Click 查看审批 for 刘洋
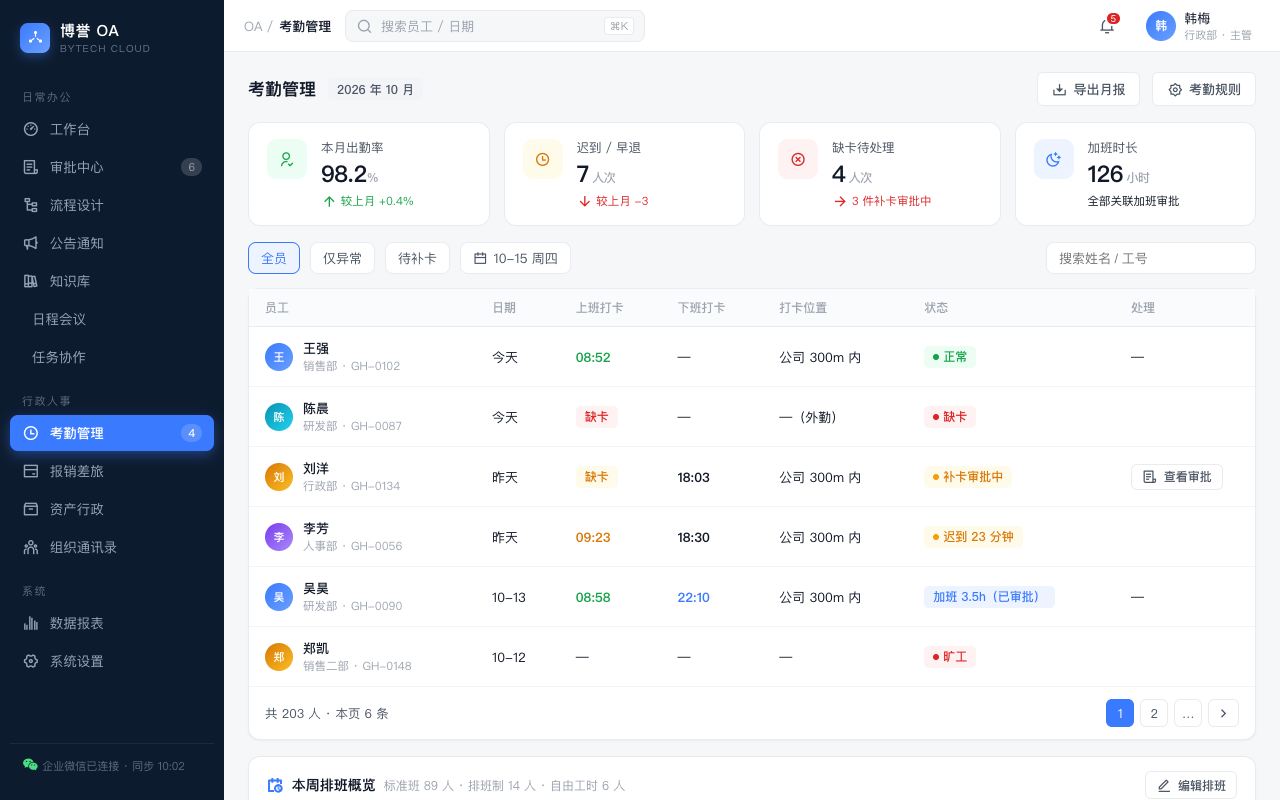This screenshot has width=1280, height=800. pos(1177,477)
